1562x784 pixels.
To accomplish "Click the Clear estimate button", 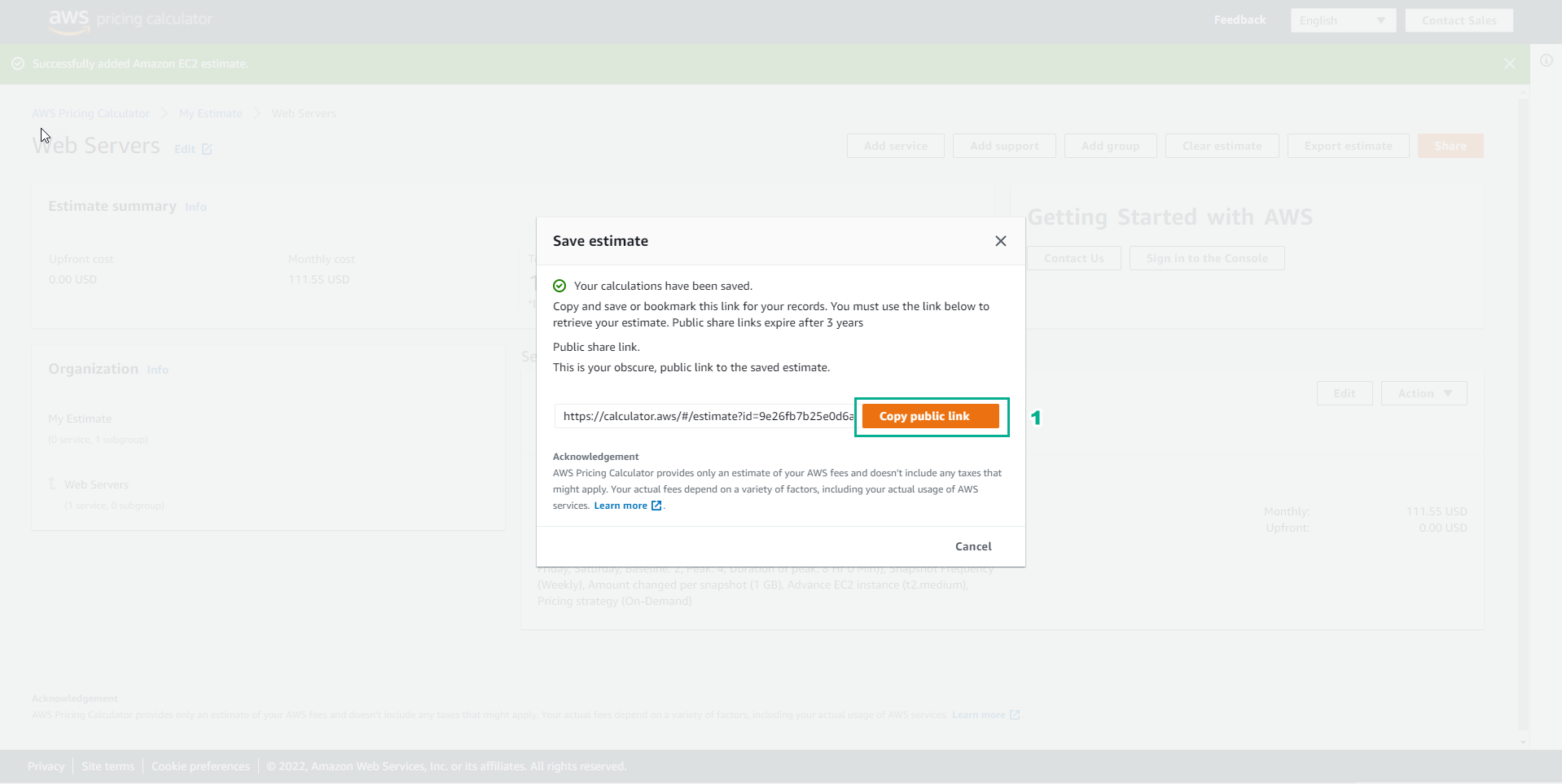I will pos(1222,146).
